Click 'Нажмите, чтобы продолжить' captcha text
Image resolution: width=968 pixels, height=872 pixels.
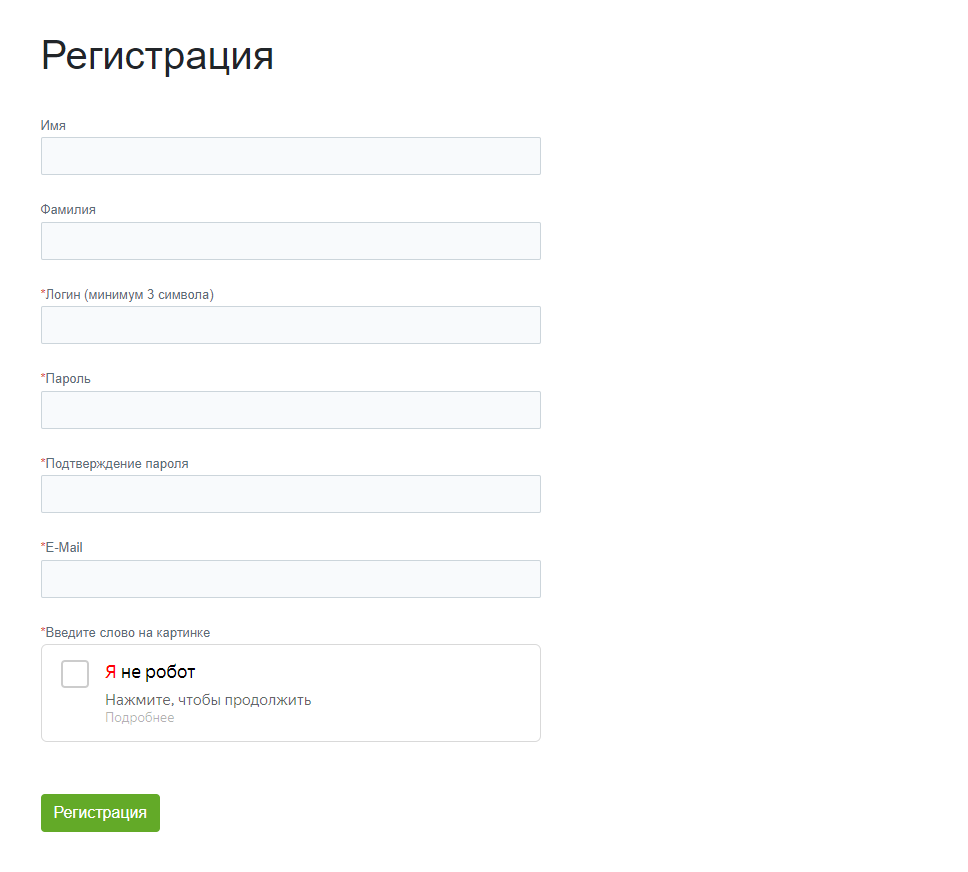coord(208,700)
